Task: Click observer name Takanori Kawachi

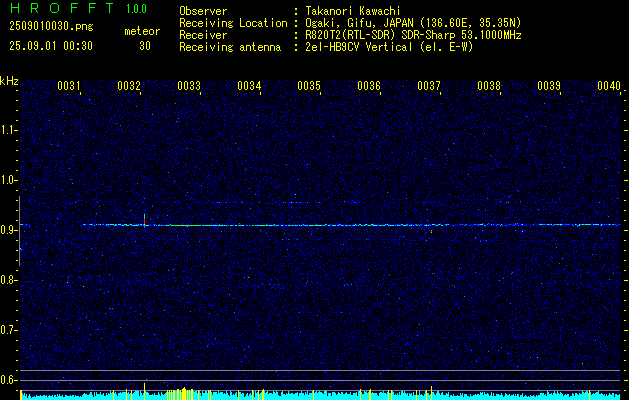Action: point(353,11)
